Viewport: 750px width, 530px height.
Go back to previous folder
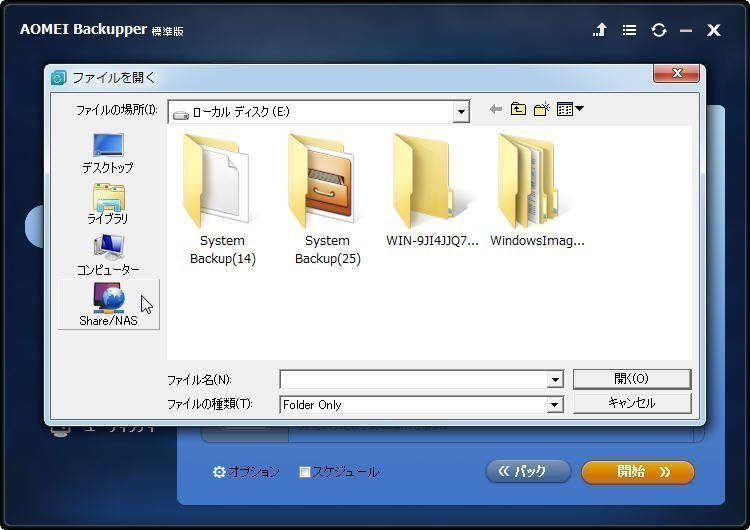[496, 110]
